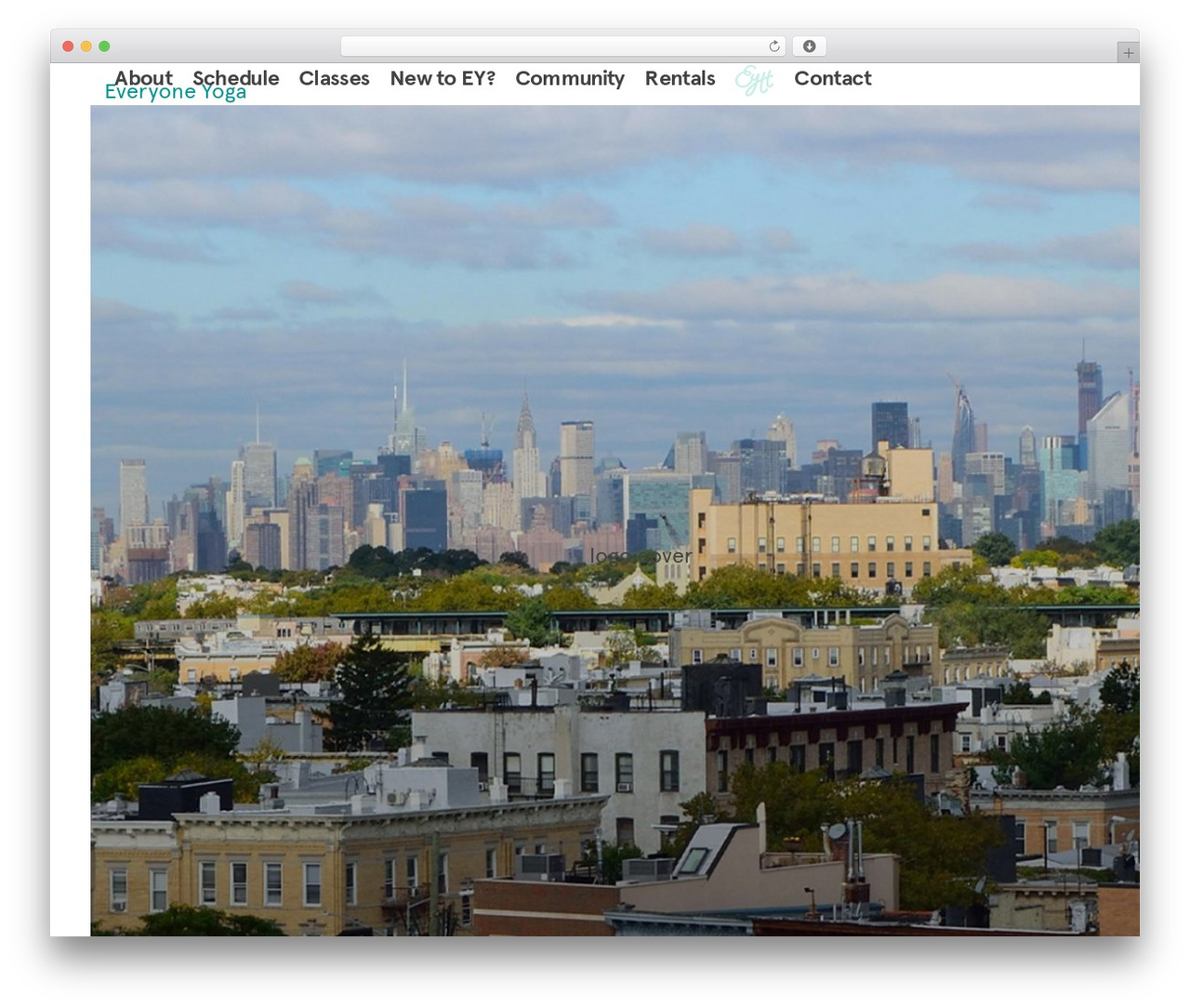Click the Everyone Yoga site title
The width and height of the screenshot is (1190, 1008).
176,92
